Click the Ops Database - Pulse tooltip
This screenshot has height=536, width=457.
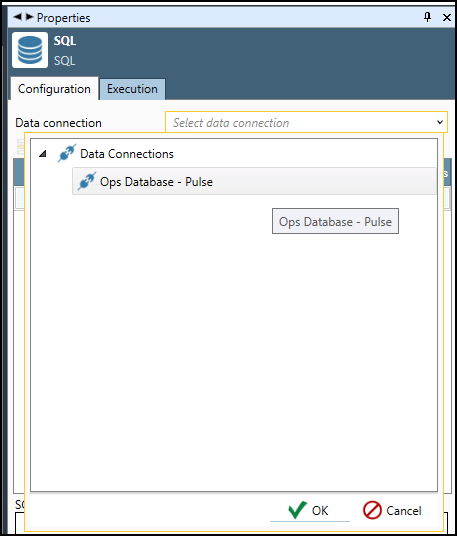click(335, 221)
